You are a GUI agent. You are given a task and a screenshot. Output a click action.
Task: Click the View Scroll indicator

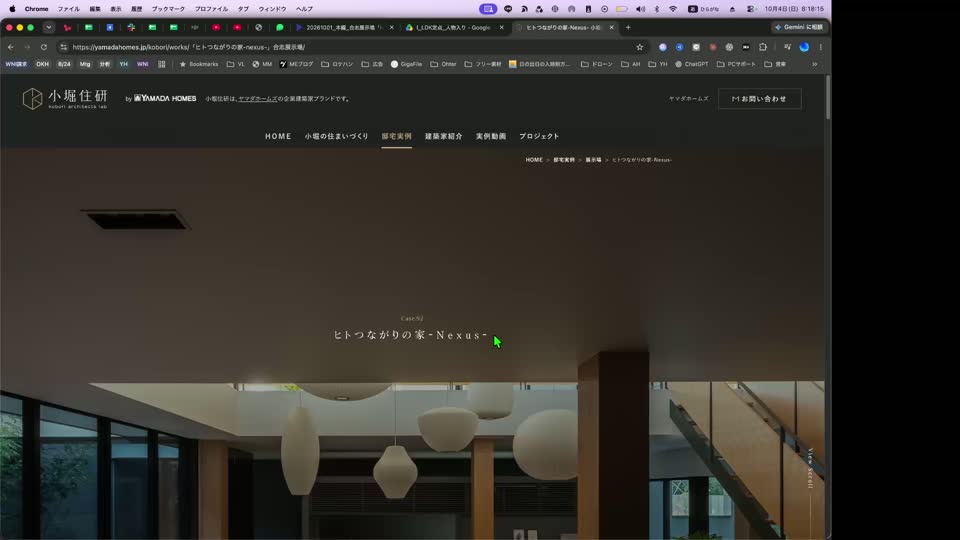coord(811,469)
